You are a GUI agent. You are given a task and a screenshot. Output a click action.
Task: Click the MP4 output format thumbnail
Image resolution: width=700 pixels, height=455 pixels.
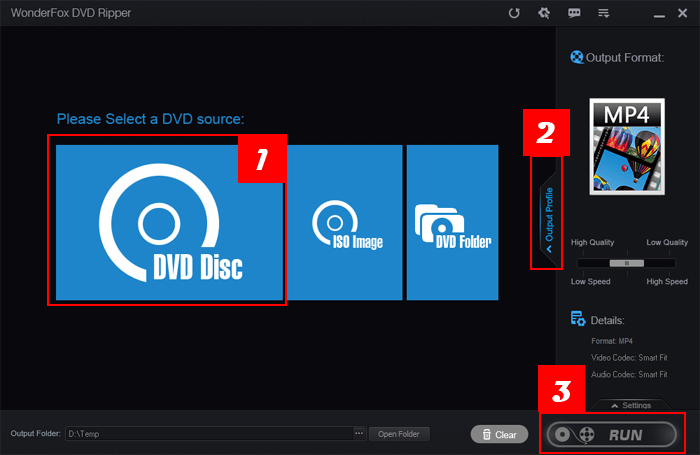click(627, 146)
